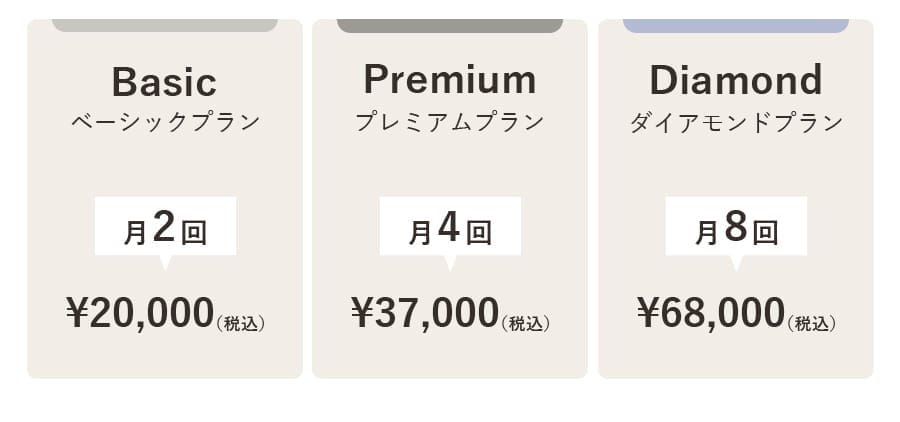Click the Basic plan heading
Image resolution: width=900 pixels, height=422 pixels.
pyautogui.click(x=164, y=81)
